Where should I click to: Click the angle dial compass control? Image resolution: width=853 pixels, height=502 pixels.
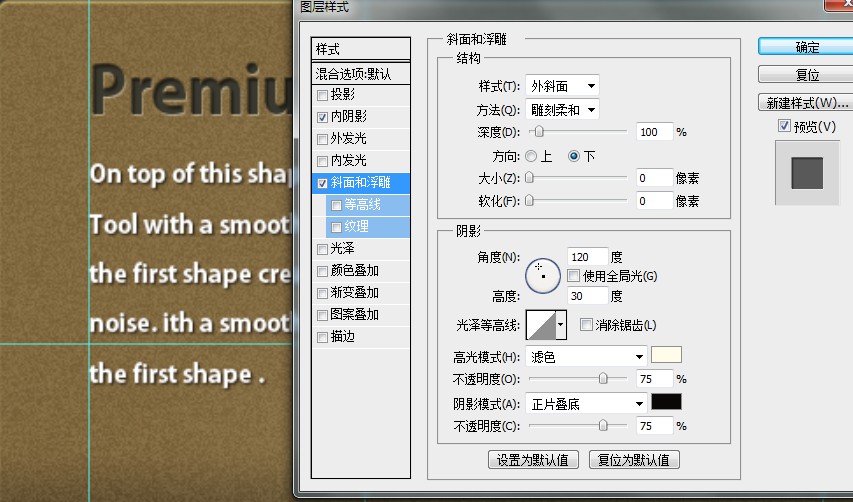point(543,275)
